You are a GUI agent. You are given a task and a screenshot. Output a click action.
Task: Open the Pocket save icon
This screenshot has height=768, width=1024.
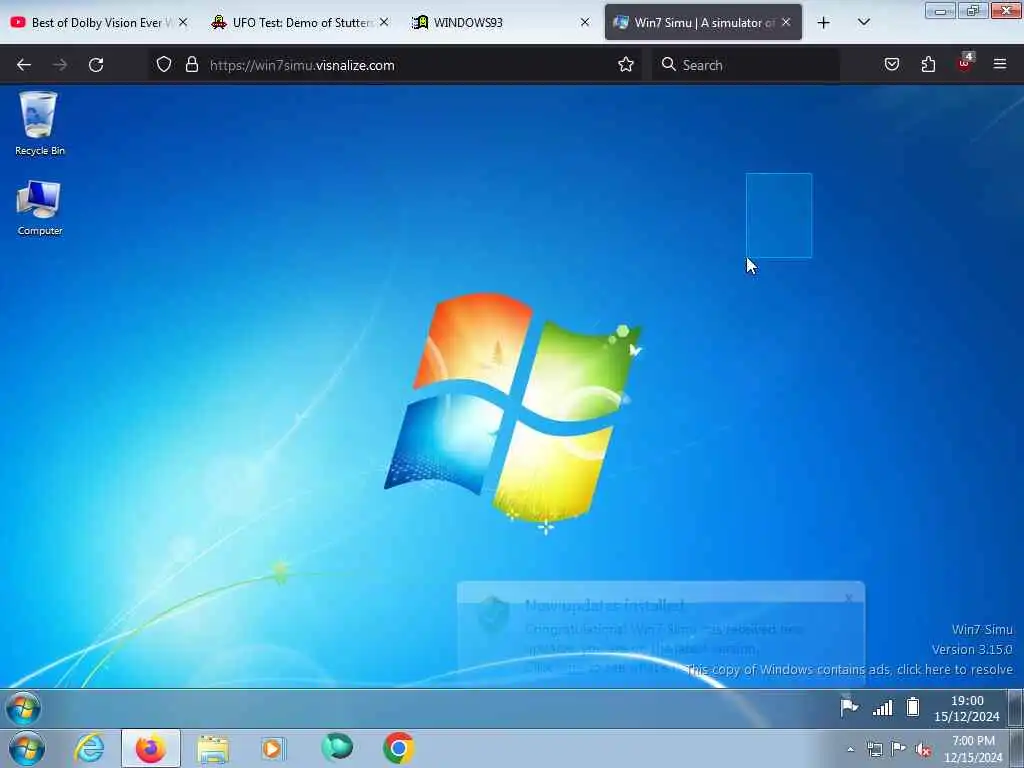pyautogui.click(x=892, y=65)
